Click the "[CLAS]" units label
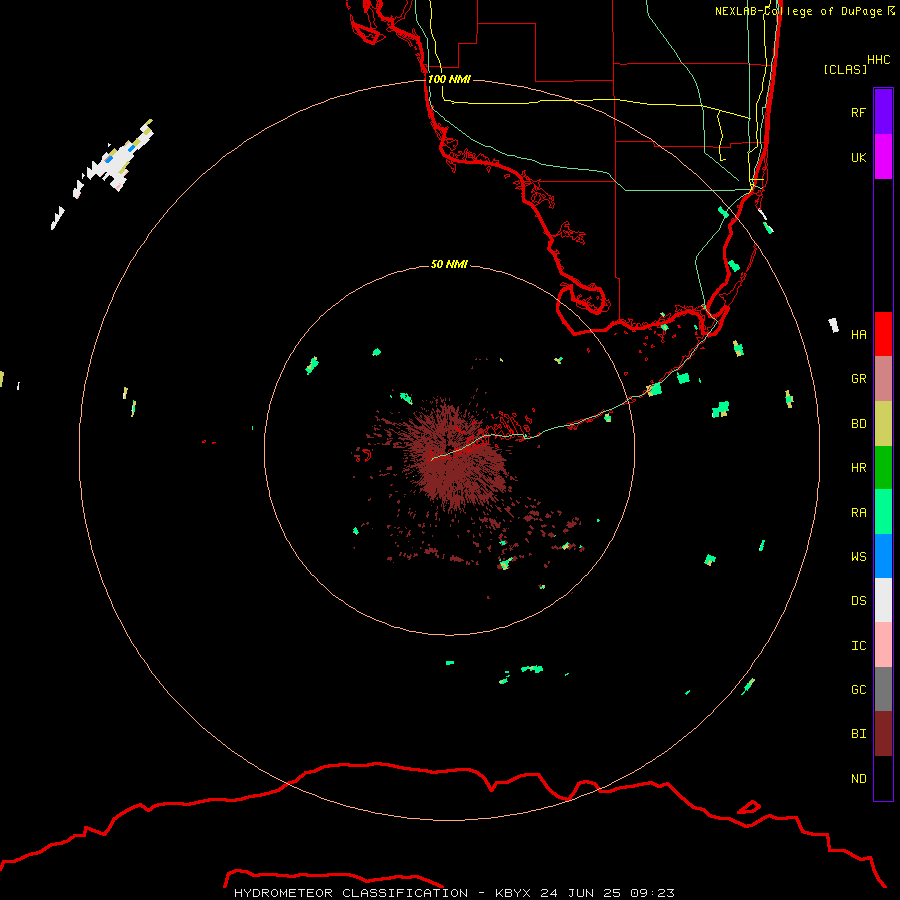 tap(845, 69)
